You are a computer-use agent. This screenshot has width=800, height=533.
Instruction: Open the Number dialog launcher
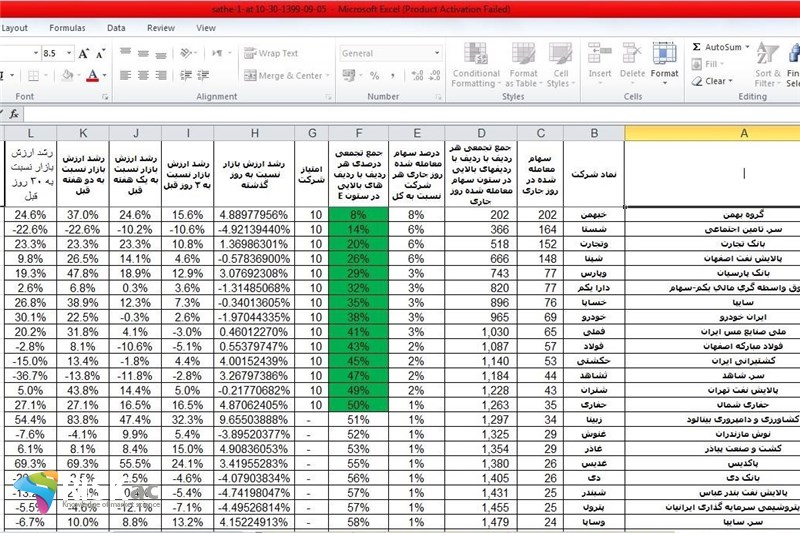[x=438, y=97]
